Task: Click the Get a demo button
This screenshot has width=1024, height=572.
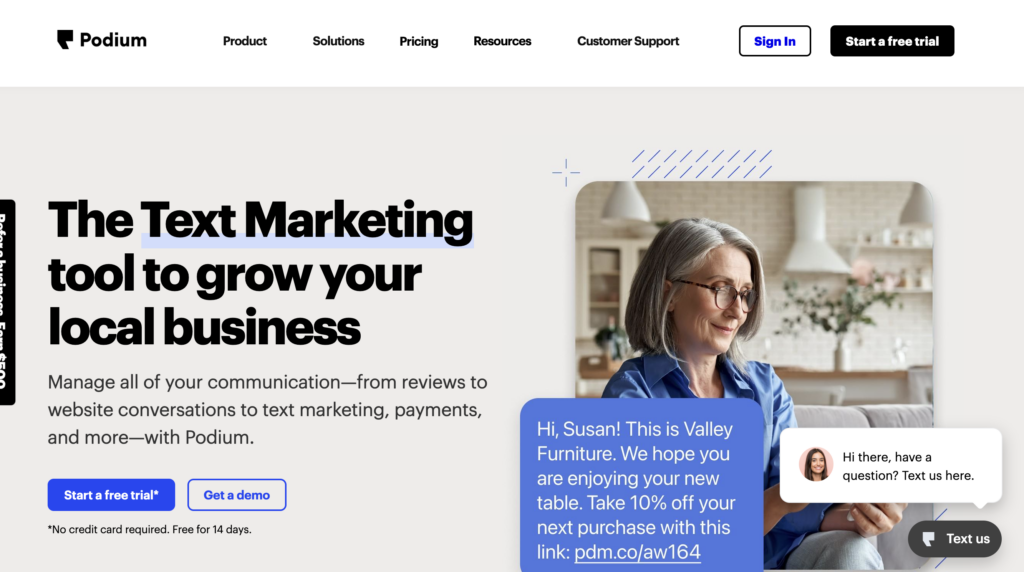Action: tap(236, 495)
